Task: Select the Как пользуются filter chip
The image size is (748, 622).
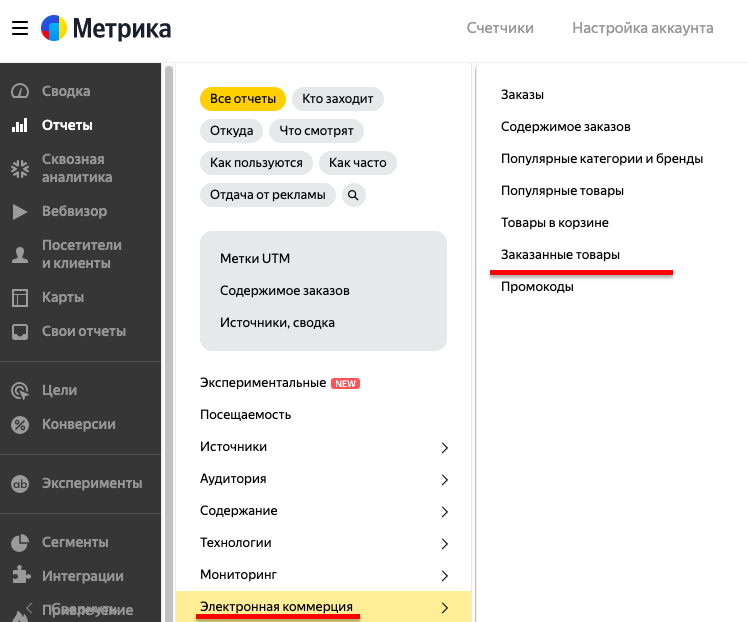Action: click(x=256, y=163)
